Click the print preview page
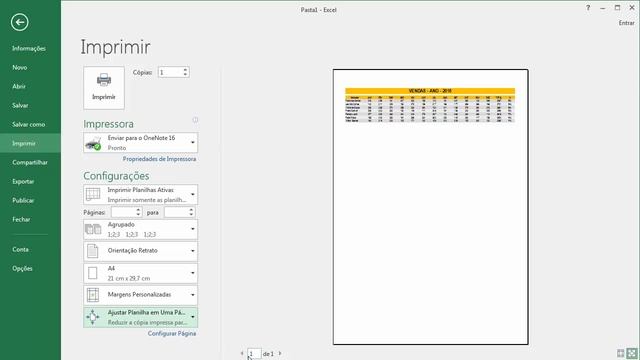The width and height of the screenshot is (640, 360). [x=431, y=207]
